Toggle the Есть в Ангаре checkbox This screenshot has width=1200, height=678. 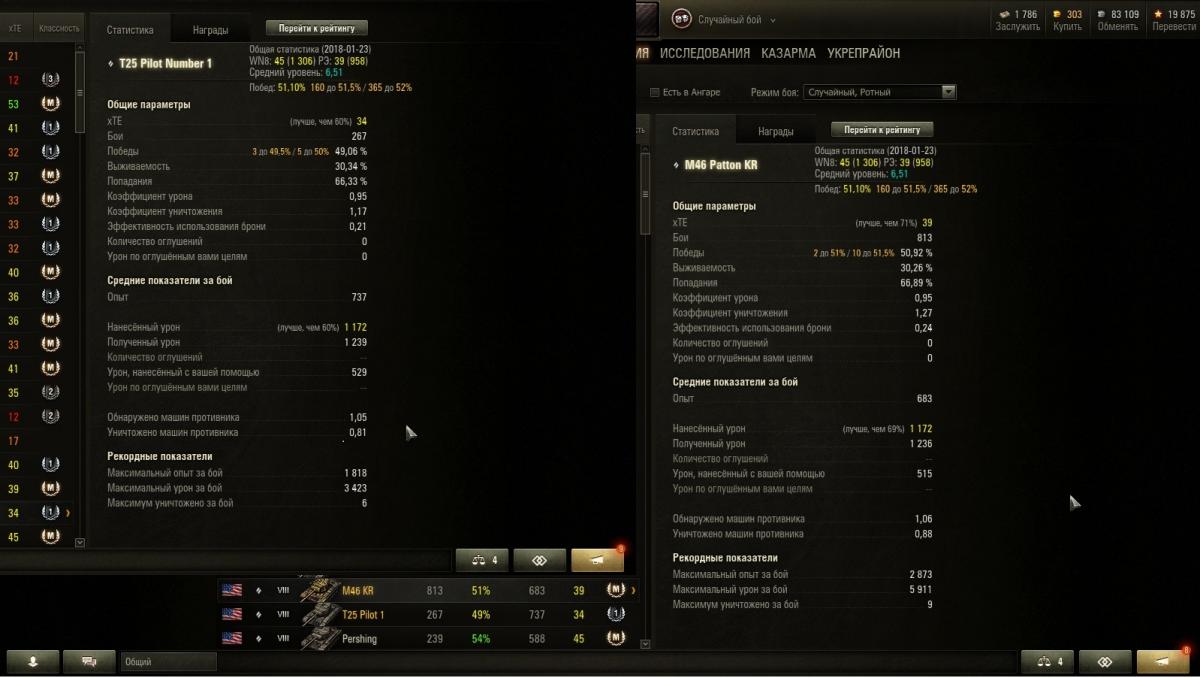(x=655, y=92)
